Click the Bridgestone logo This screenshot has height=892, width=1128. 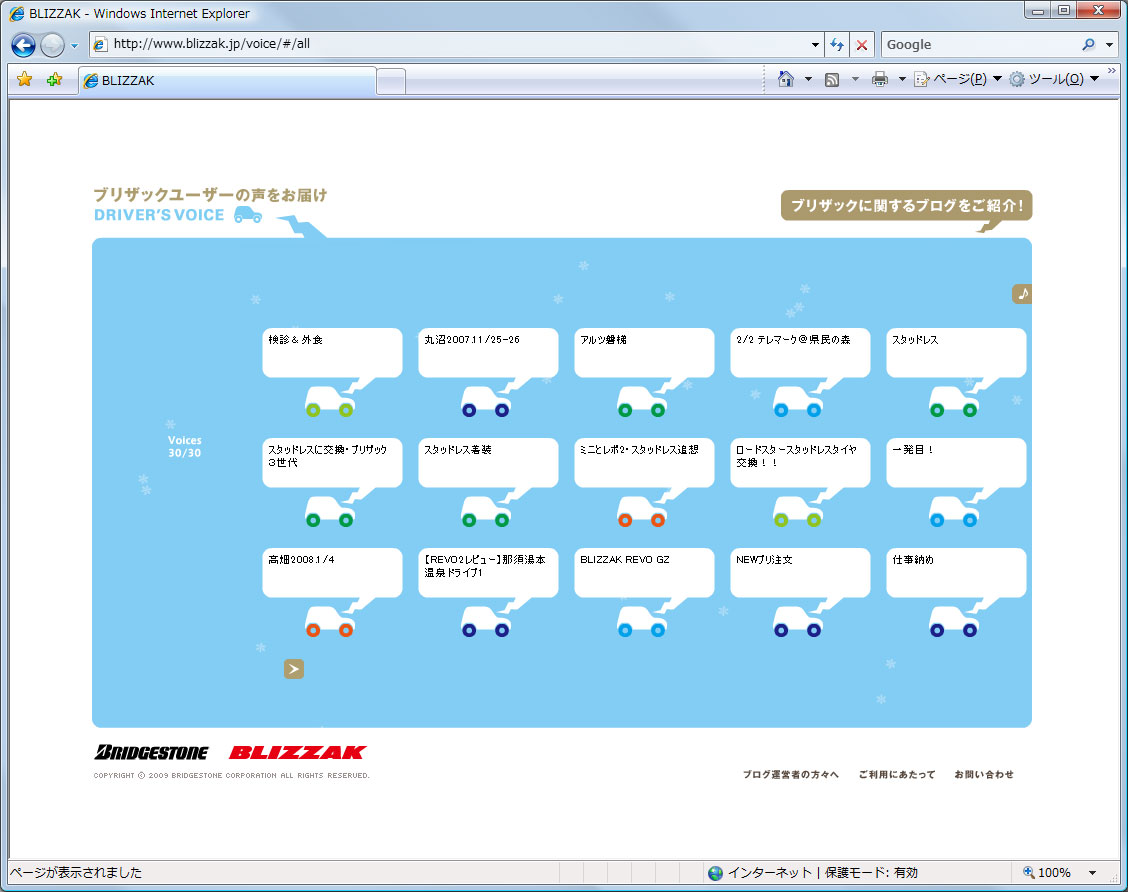tap(151, 752)
